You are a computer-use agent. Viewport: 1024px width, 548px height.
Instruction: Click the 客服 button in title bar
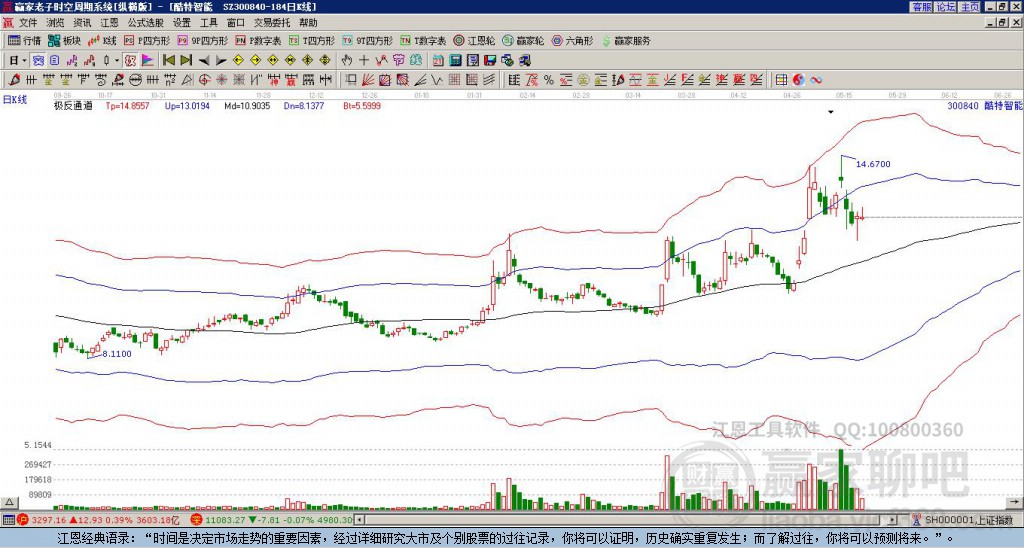point(921,7)
